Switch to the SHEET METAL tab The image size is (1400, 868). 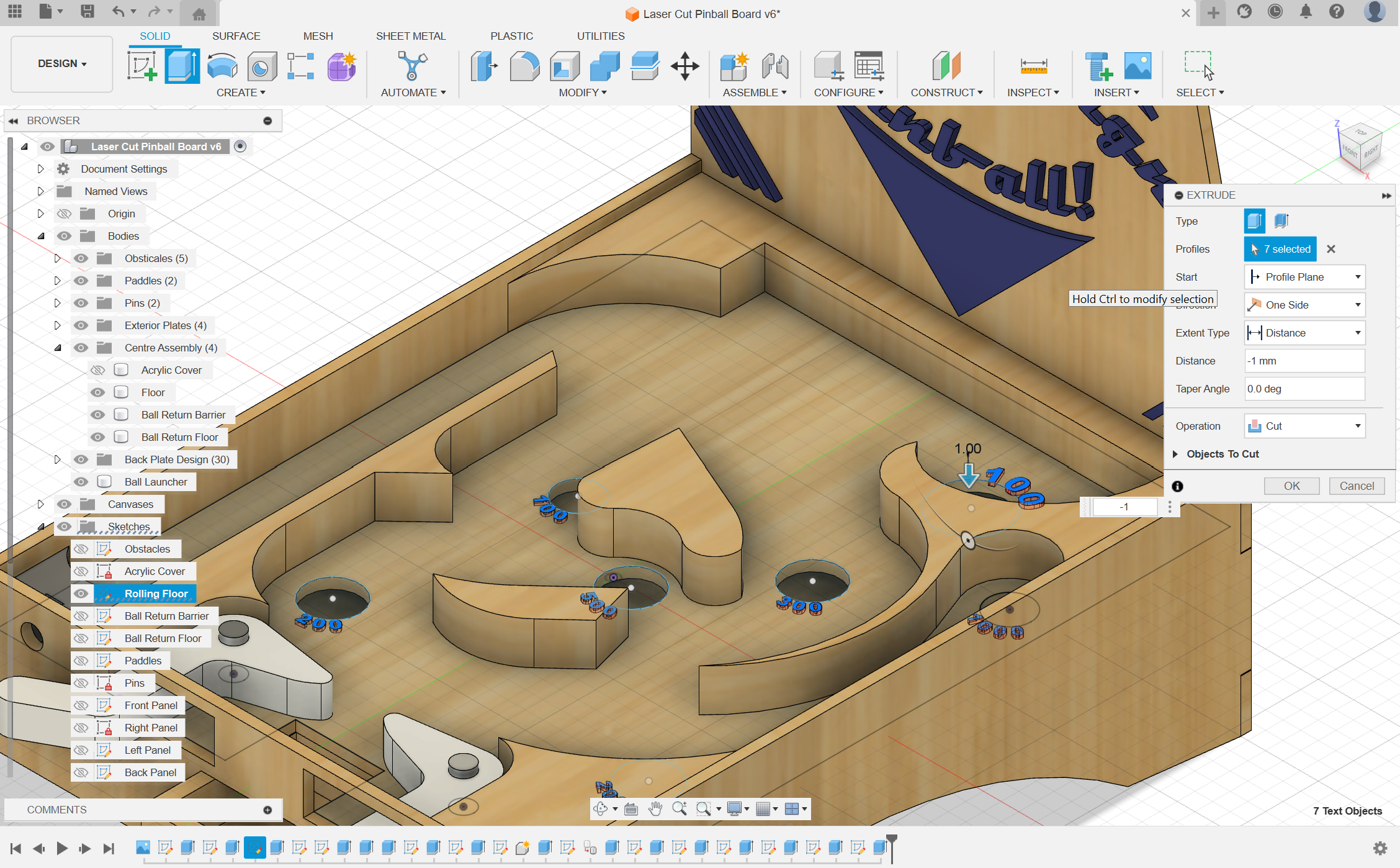point(410,36)
